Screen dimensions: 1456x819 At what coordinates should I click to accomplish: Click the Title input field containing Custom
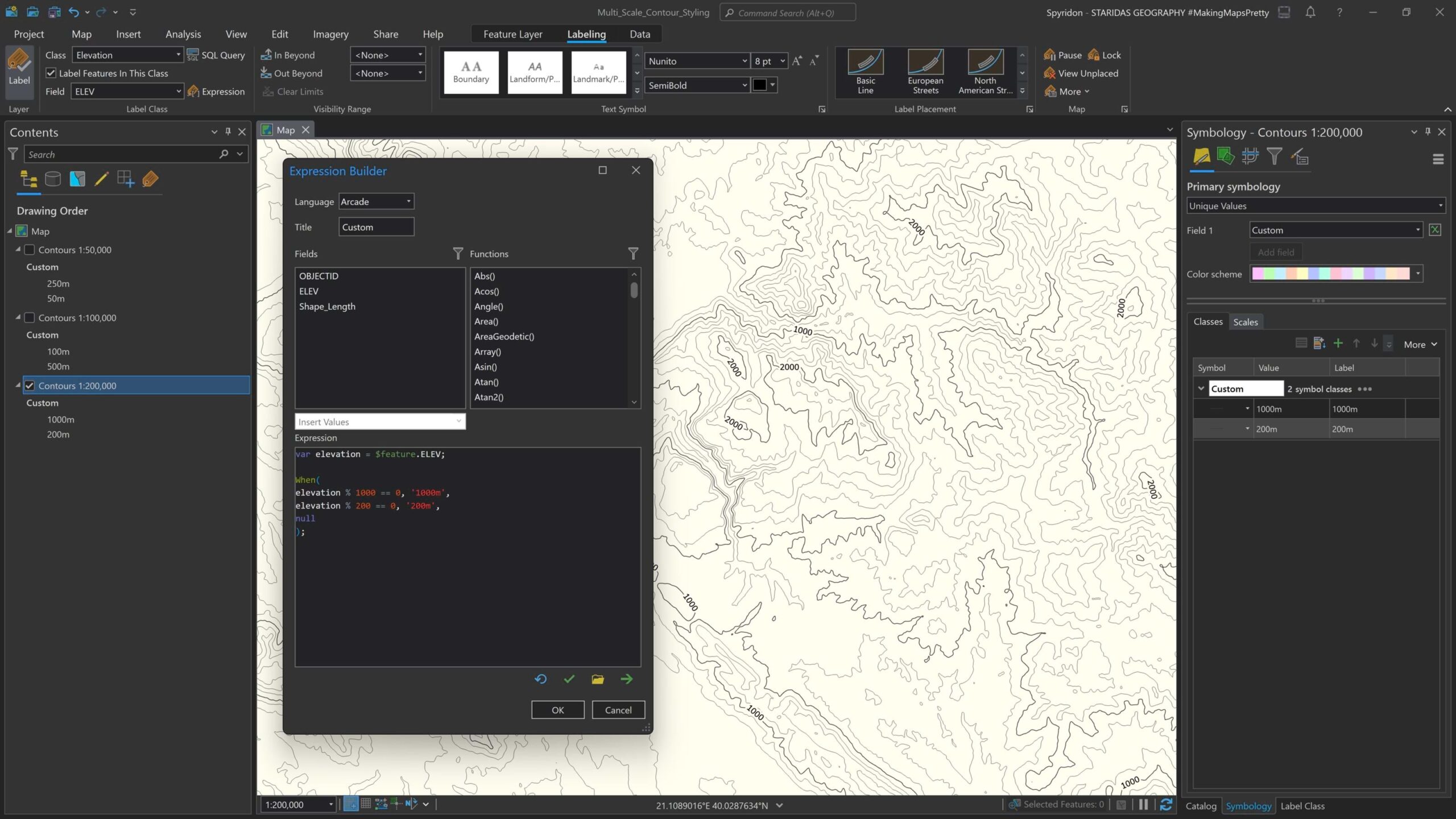[x=376, y=227]
